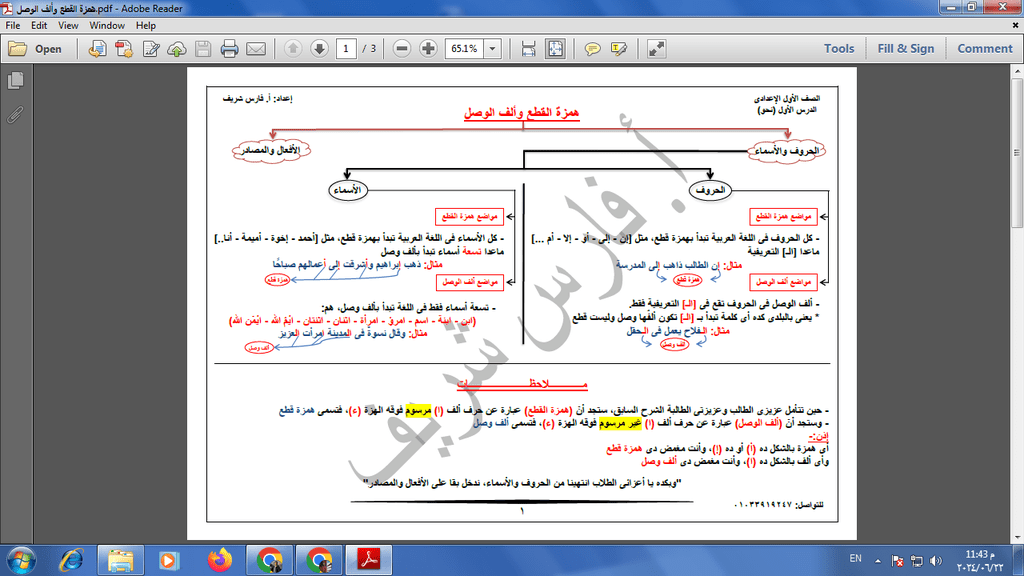1024x576 pixels.
Task: Show hidden tray icons arrow
Action: click(878, 560)
